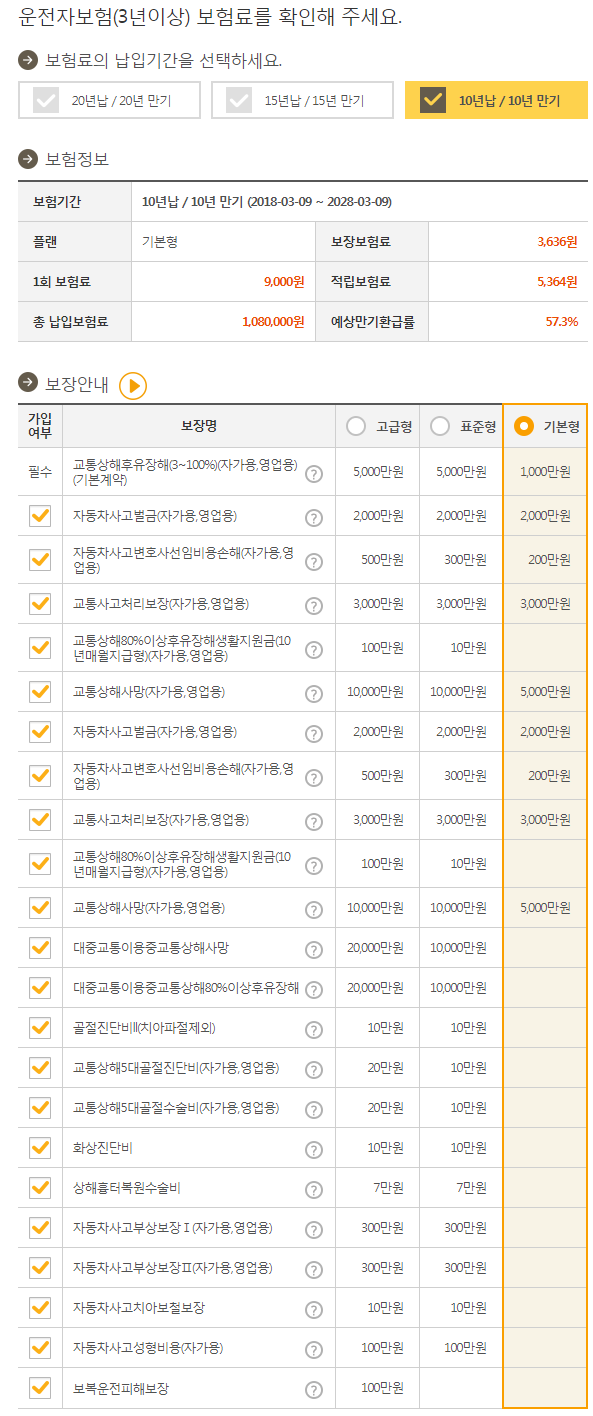Toggle the 상해흉터복원수술비 checkbox

click(x=40, y=1187)
